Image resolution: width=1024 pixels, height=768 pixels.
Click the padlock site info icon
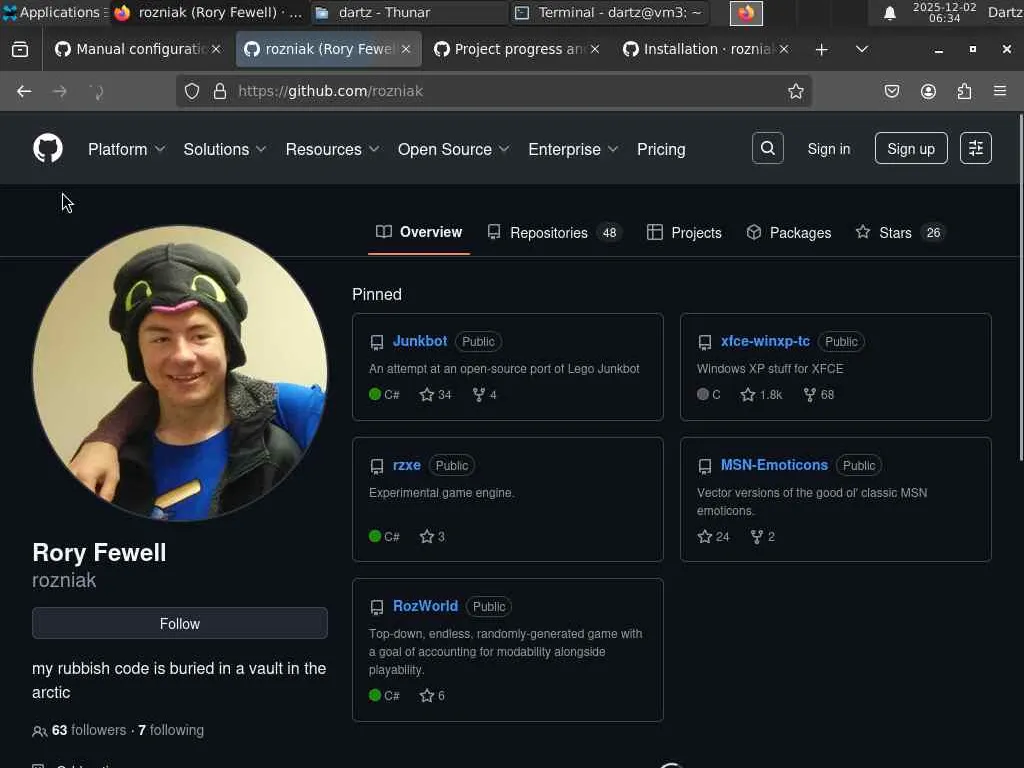click(x=220, y=91)
